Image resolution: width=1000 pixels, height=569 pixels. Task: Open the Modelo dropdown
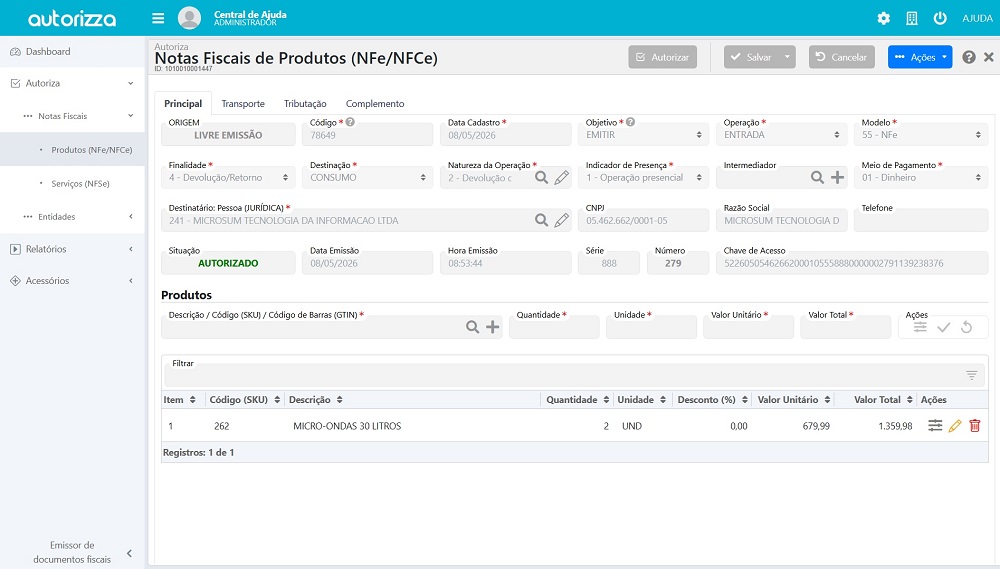coord(921,135)
